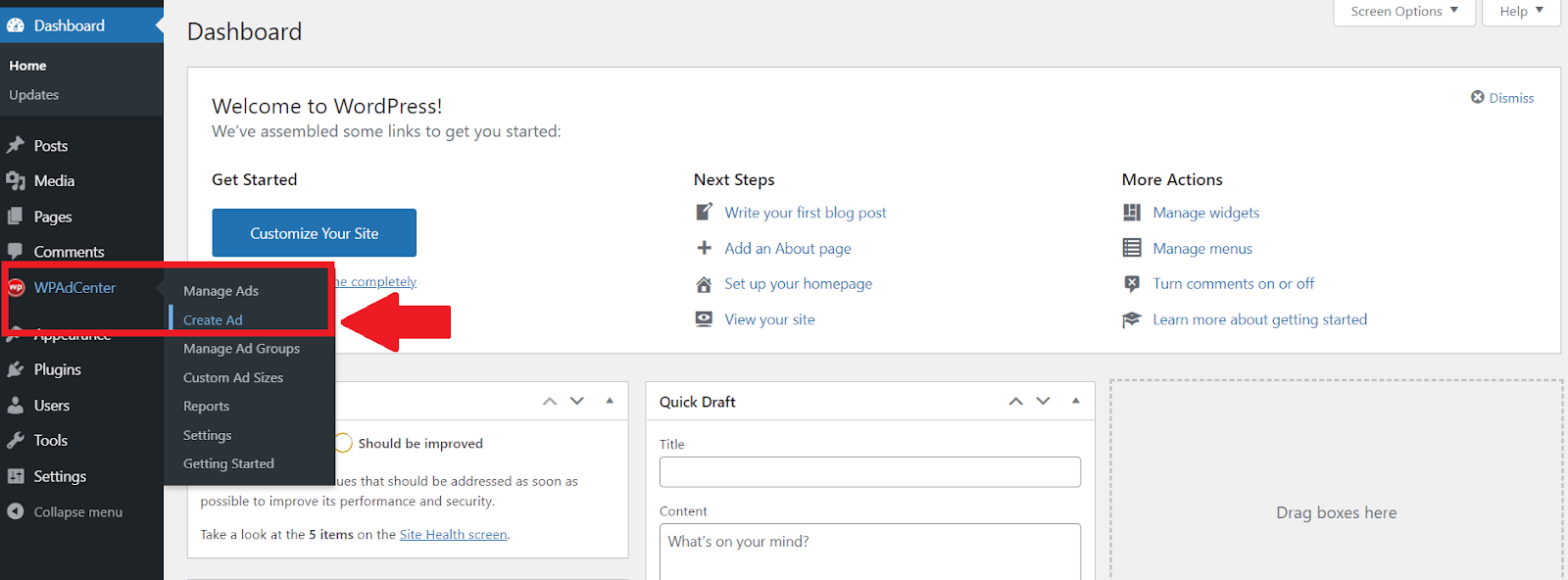The width and height of the screenshot is (1568, 580).
Task: Collapse the Quick Draft panel
Action: (1076, 401)
